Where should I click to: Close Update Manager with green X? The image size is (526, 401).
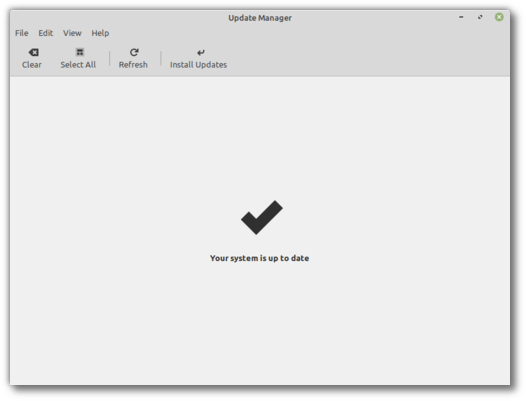pos(499,17)
